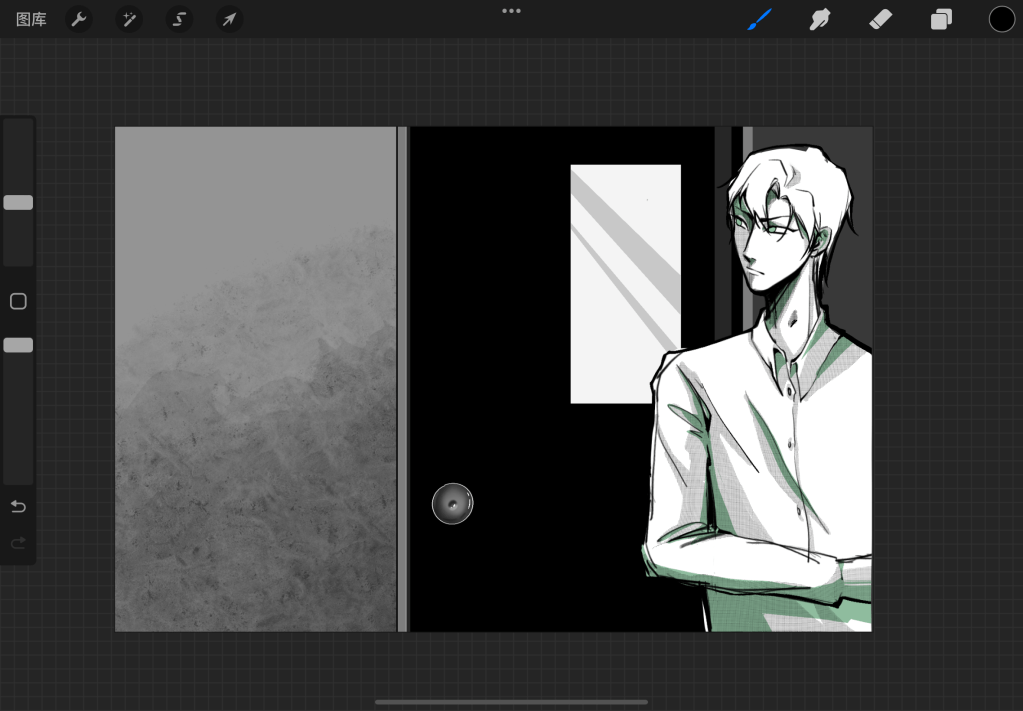Select the Eraser tool
Screen dimensions: 1023x711
click(x=880, y=19)
